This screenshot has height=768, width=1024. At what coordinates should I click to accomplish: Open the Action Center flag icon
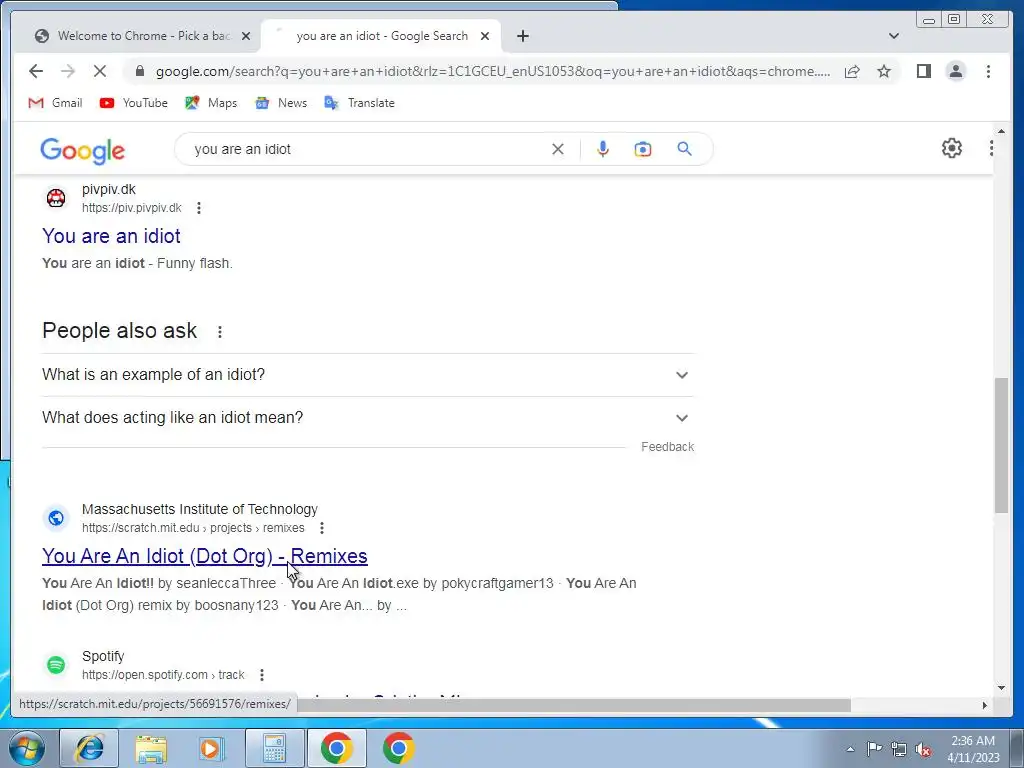point(874,749)
